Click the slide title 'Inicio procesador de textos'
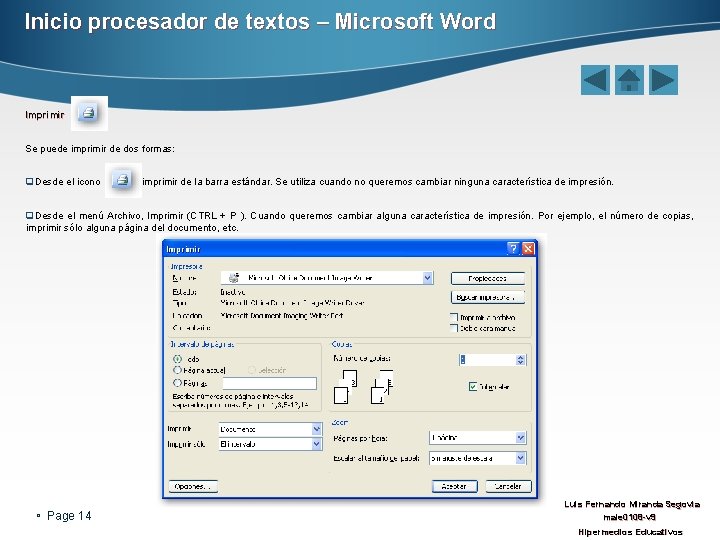The height and width of the screenshot is (540, 720). coord(167,22)
